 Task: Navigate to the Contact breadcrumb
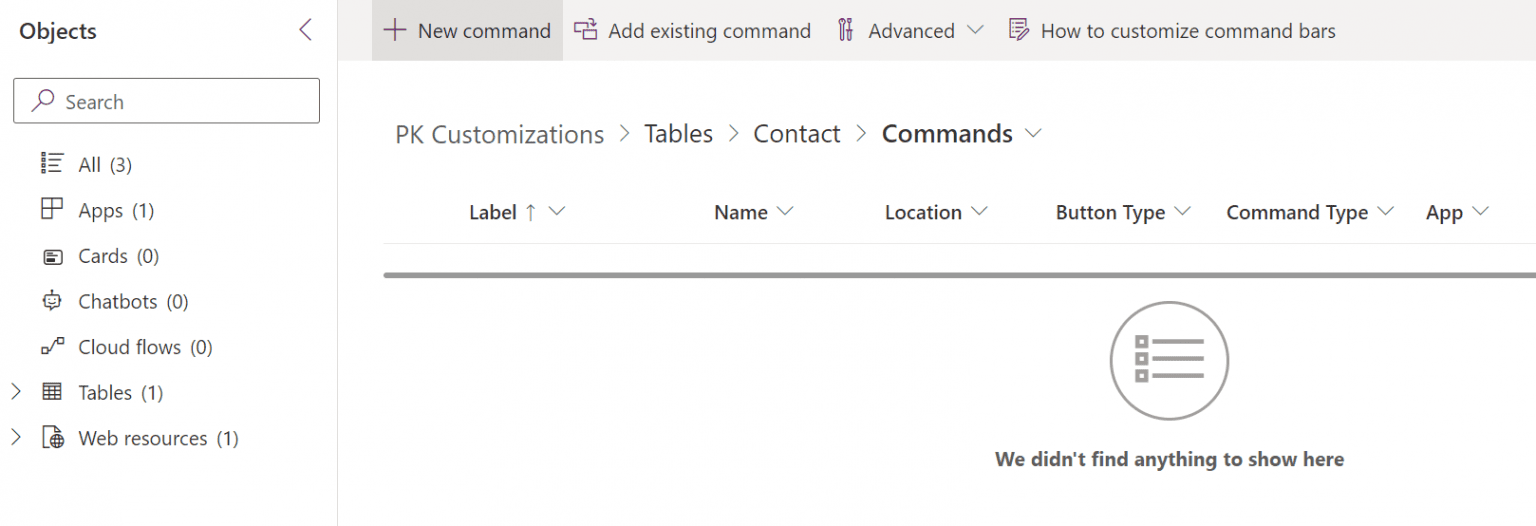coord(796,134)
